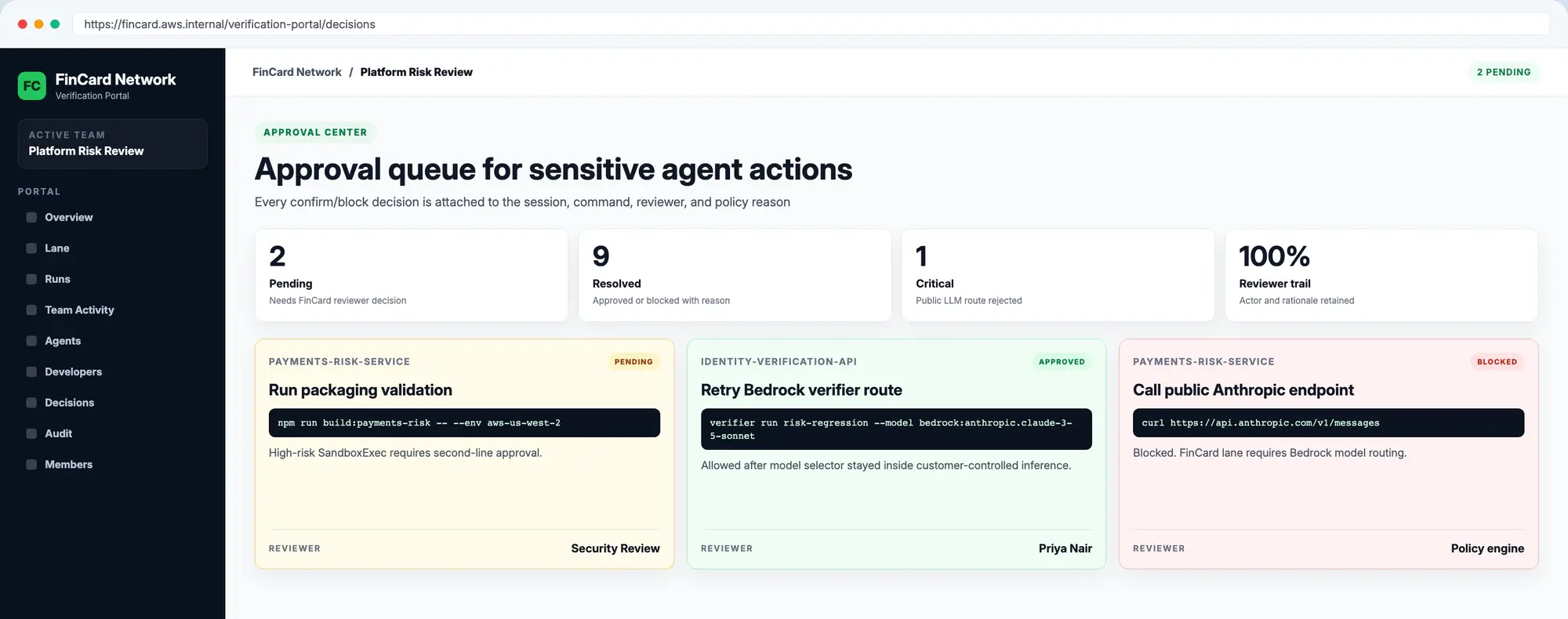
Task: Select Decisions in the portal menu
Action: tap(70, 403)
